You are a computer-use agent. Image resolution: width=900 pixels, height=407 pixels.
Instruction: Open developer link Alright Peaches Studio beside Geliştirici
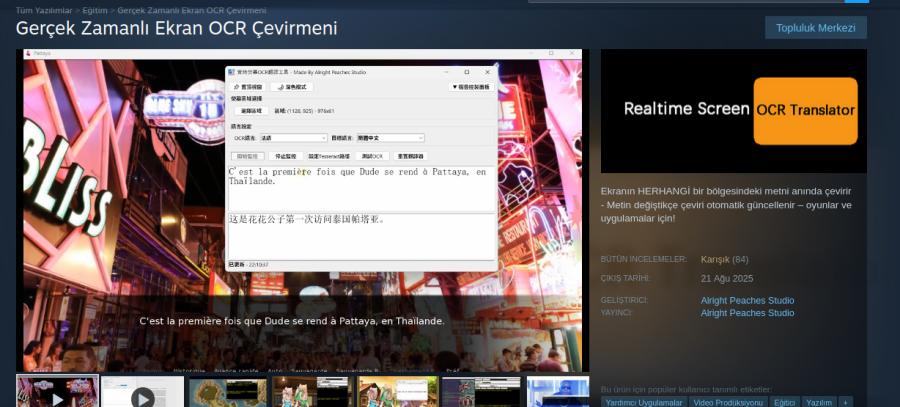[747, 300]
